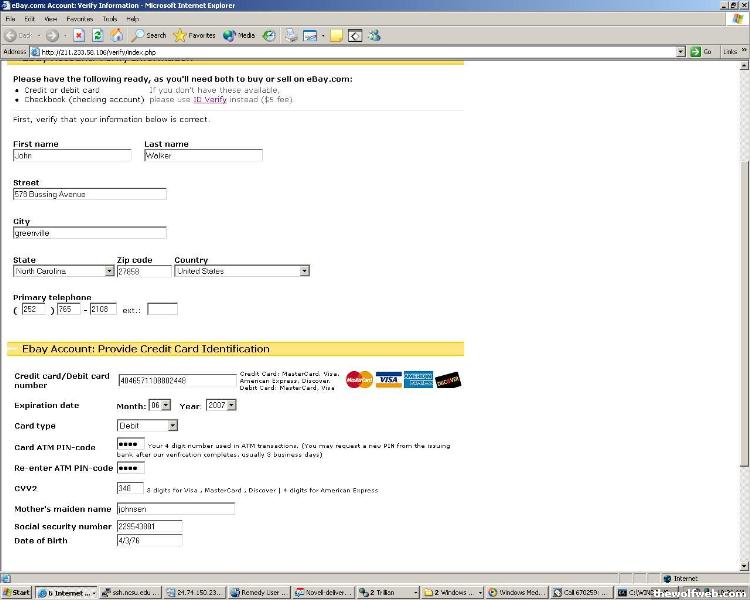750x600 pixels.
Task: Open the Favorites star in the toolbar
Action: pyautogui.click(x=194, y=35)
